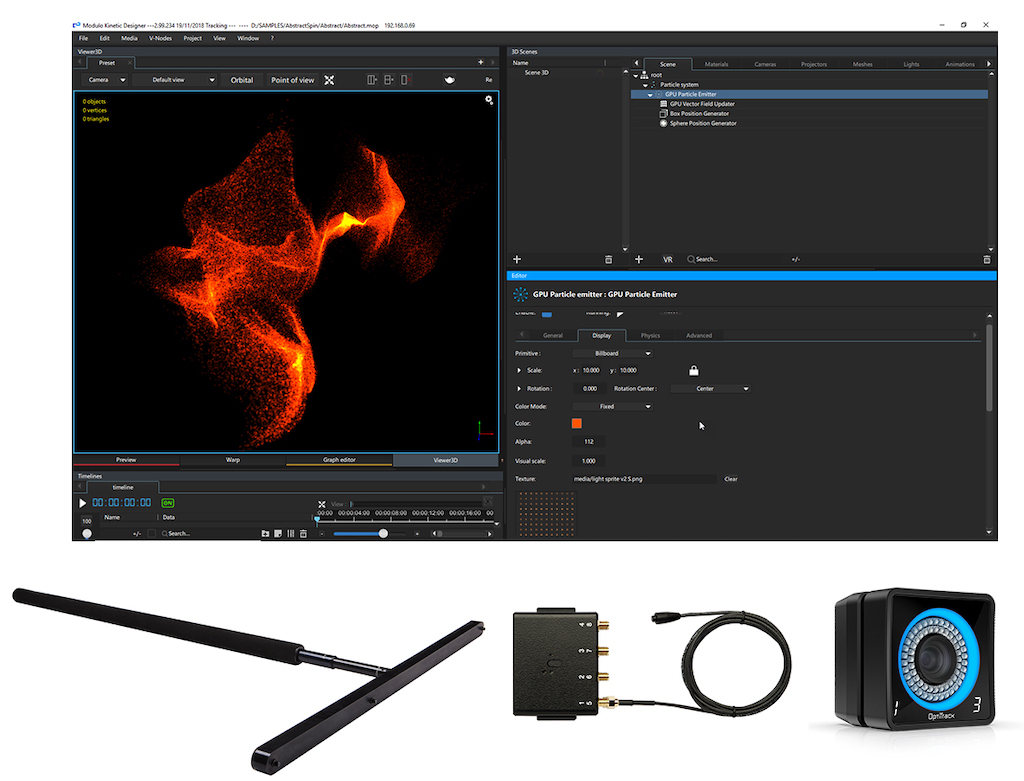This screenshot has height=781, width=1024.
Task: Click the scale lock padlock icon
Action: [x=693, y=370]
